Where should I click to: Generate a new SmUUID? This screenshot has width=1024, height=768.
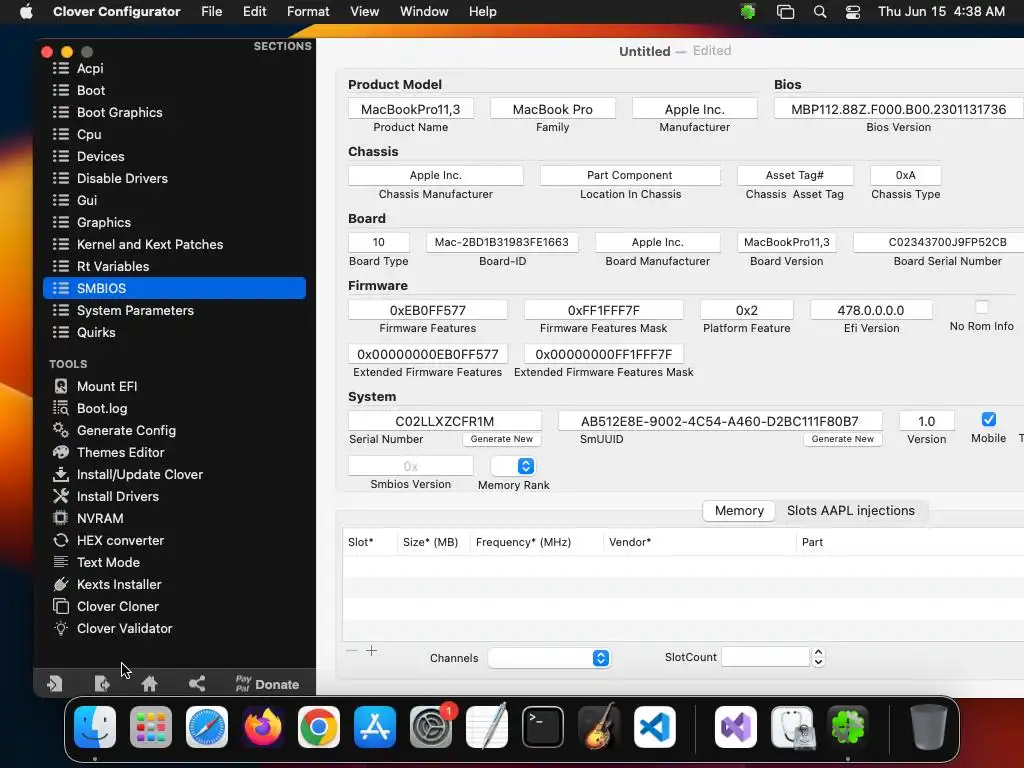[x=842, y=439]
